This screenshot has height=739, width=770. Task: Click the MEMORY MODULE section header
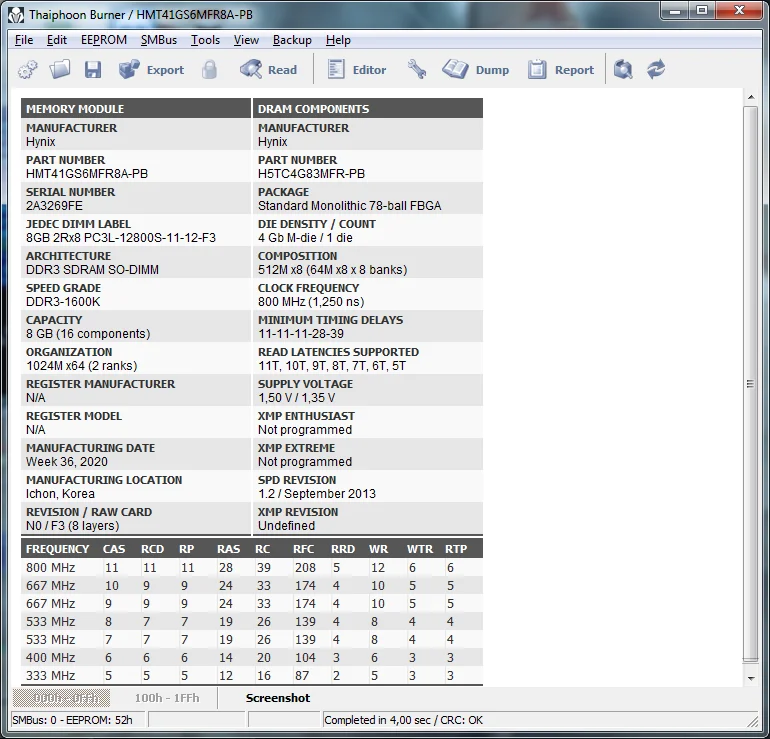136,109
